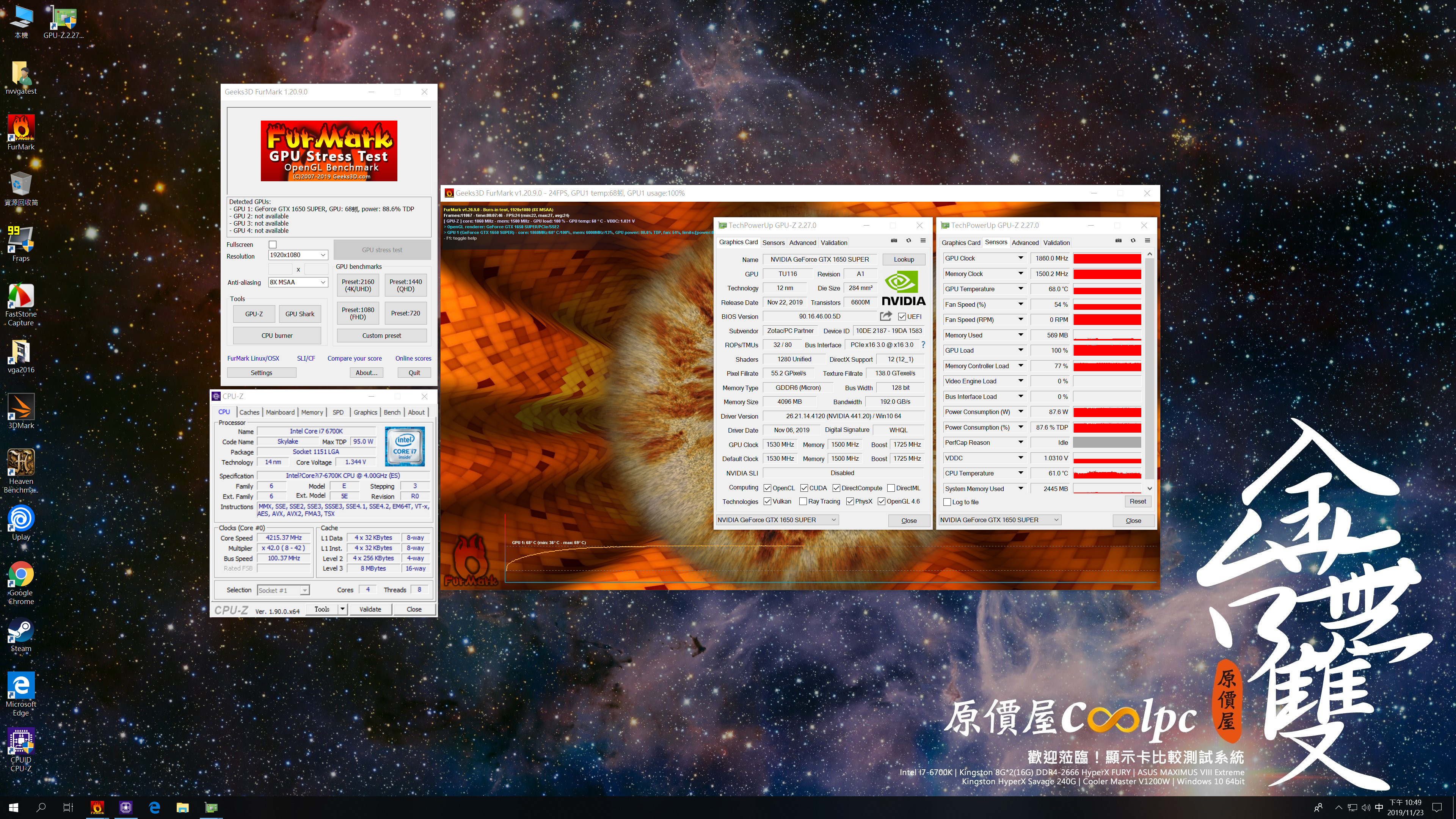Open the 3DMark desktop icon
This screenshot has height=819, width=1456.
pyautogui.click(x=21, y=411)
